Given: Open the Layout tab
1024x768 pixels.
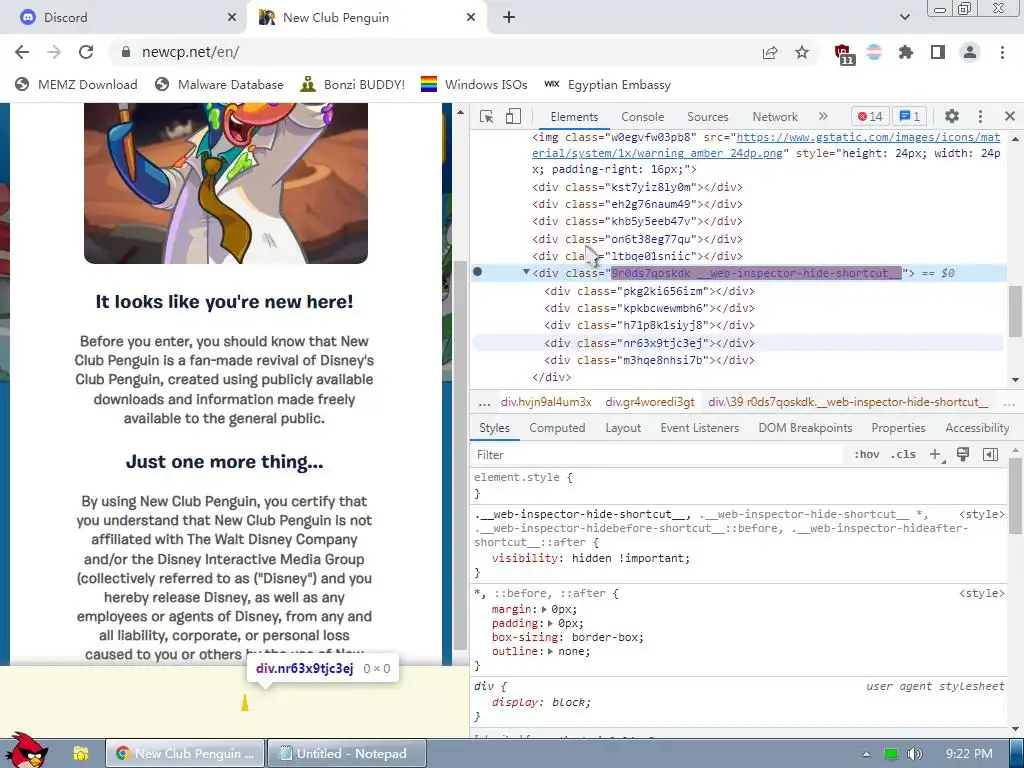Looking at the screenshot, I should pyautogui.click(x=623, y=428).
